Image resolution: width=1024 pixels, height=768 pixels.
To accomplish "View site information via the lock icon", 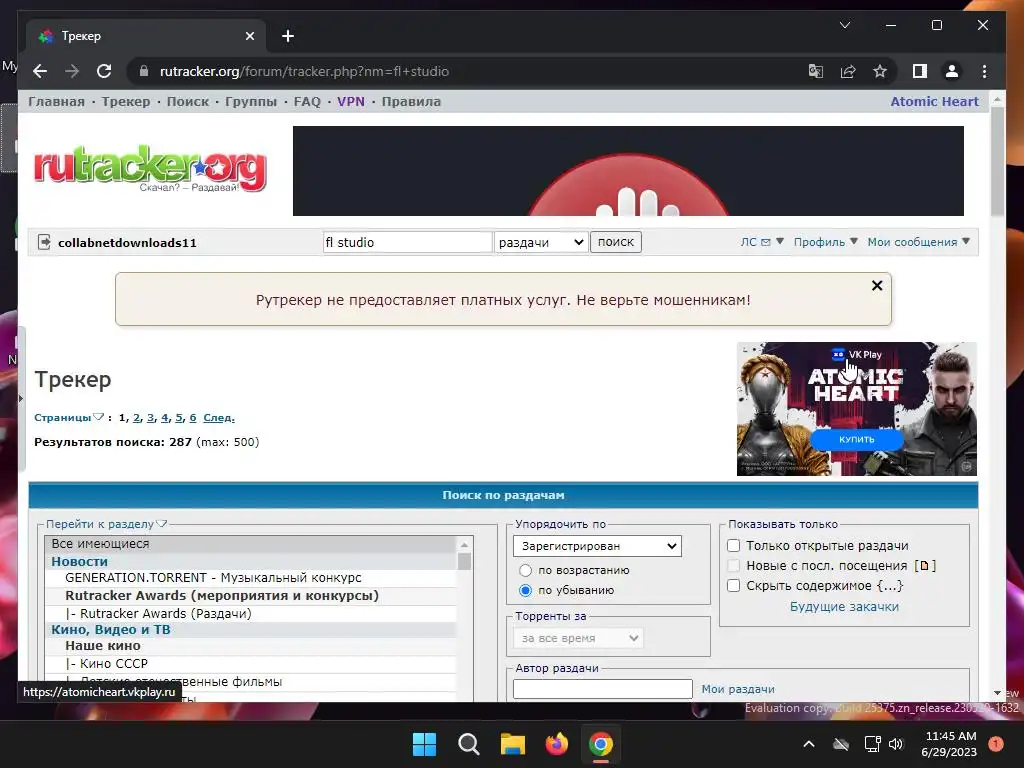I will (144, 71).
